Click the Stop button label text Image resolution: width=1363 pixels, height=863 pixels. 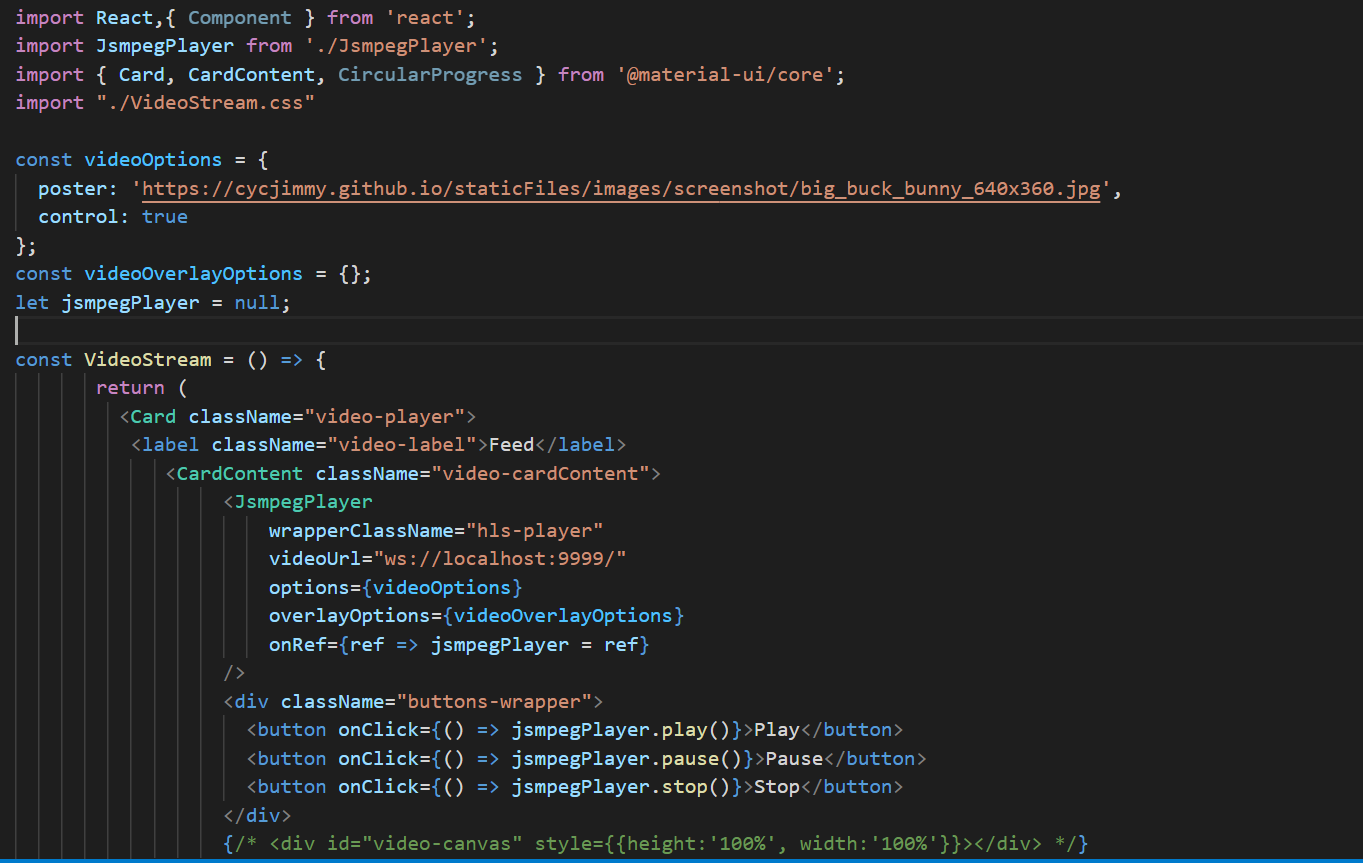click(776, 786)
